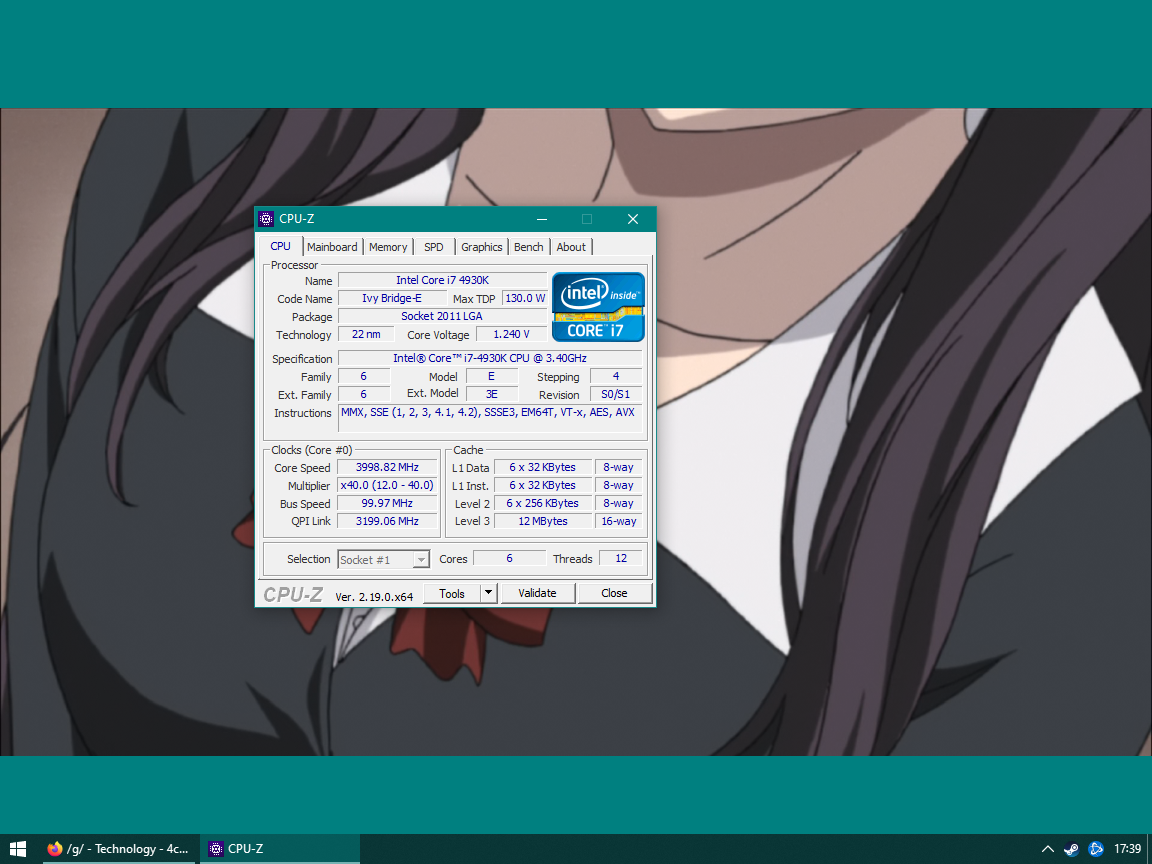
Task: Click the specification field 'i7-4930K CPU @ 3.40GHz'
Action: pos(489,359)
